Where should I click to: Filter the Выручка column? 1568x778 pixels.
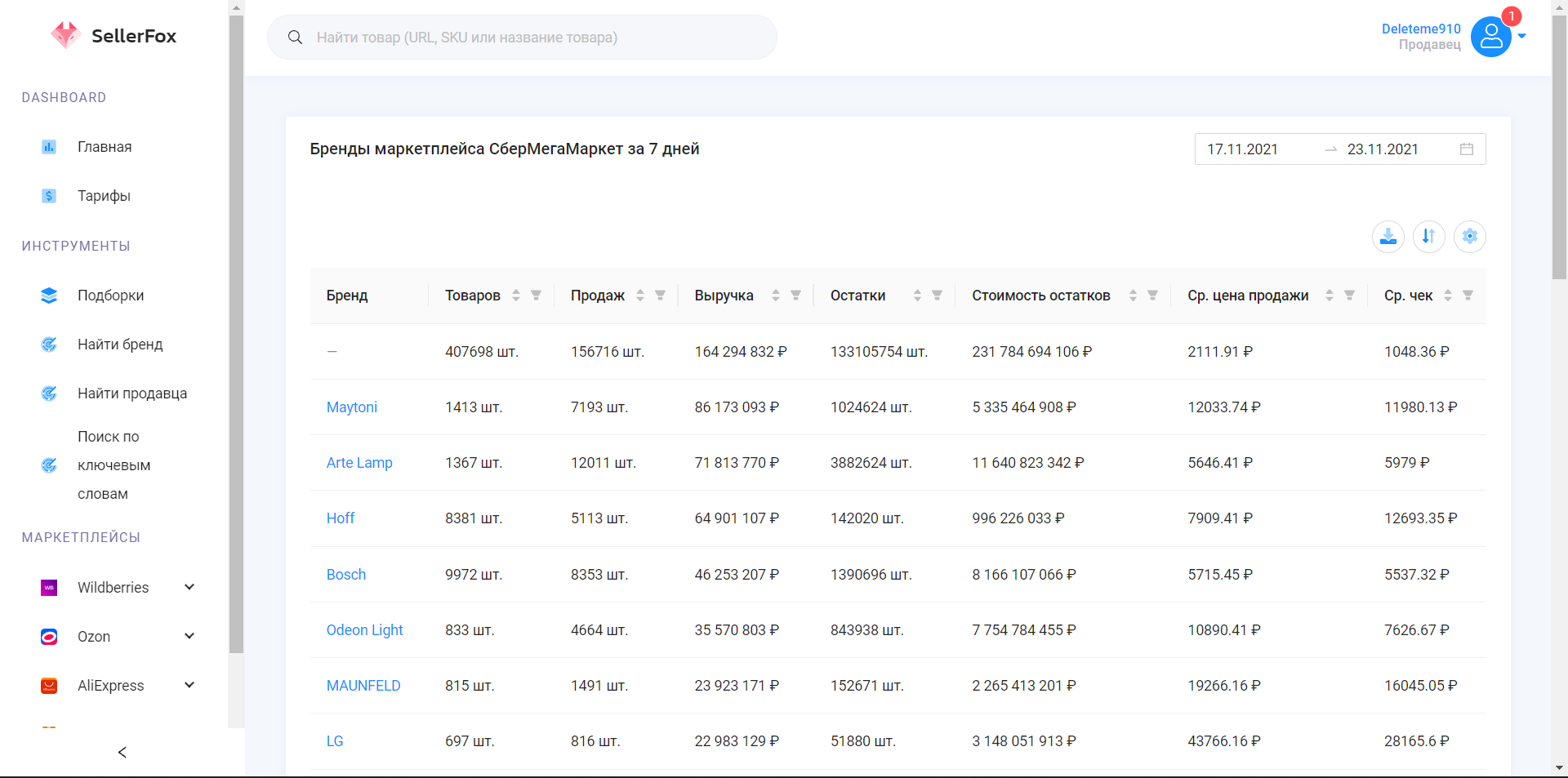click(x=796, y=296)
